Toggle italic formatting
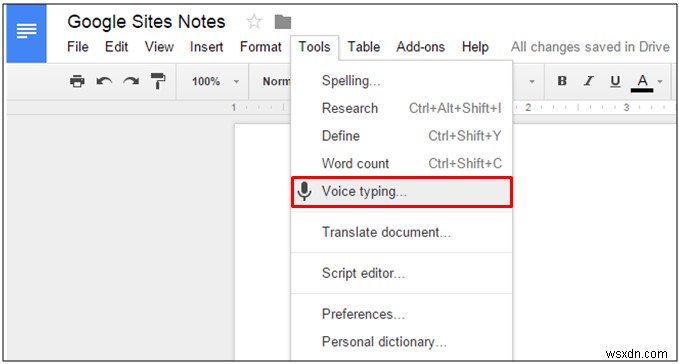 [588, 81]
